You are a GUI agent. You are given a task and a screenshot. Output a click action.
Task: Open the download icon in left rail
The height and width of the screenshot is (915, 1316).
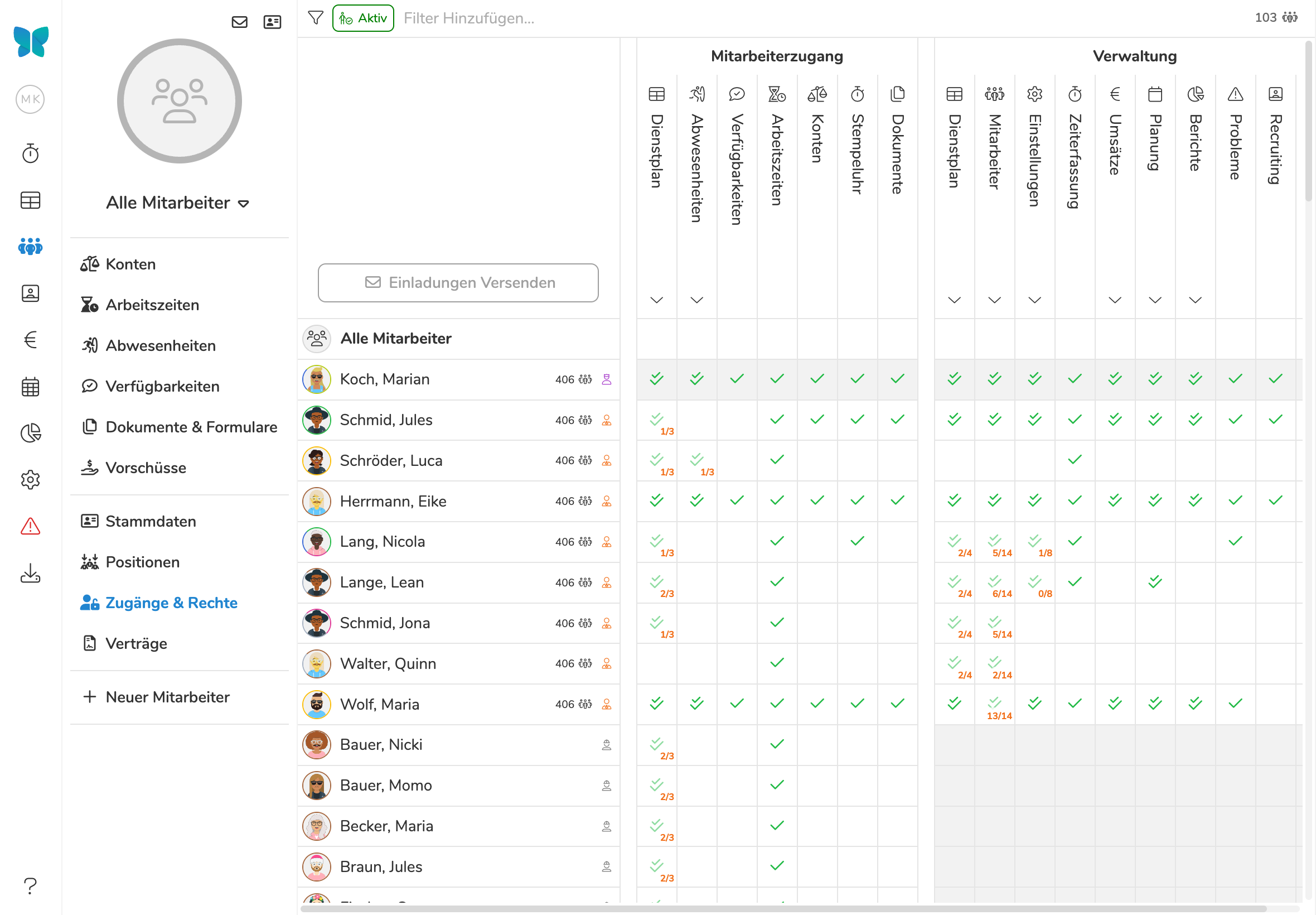click(30, 574)
